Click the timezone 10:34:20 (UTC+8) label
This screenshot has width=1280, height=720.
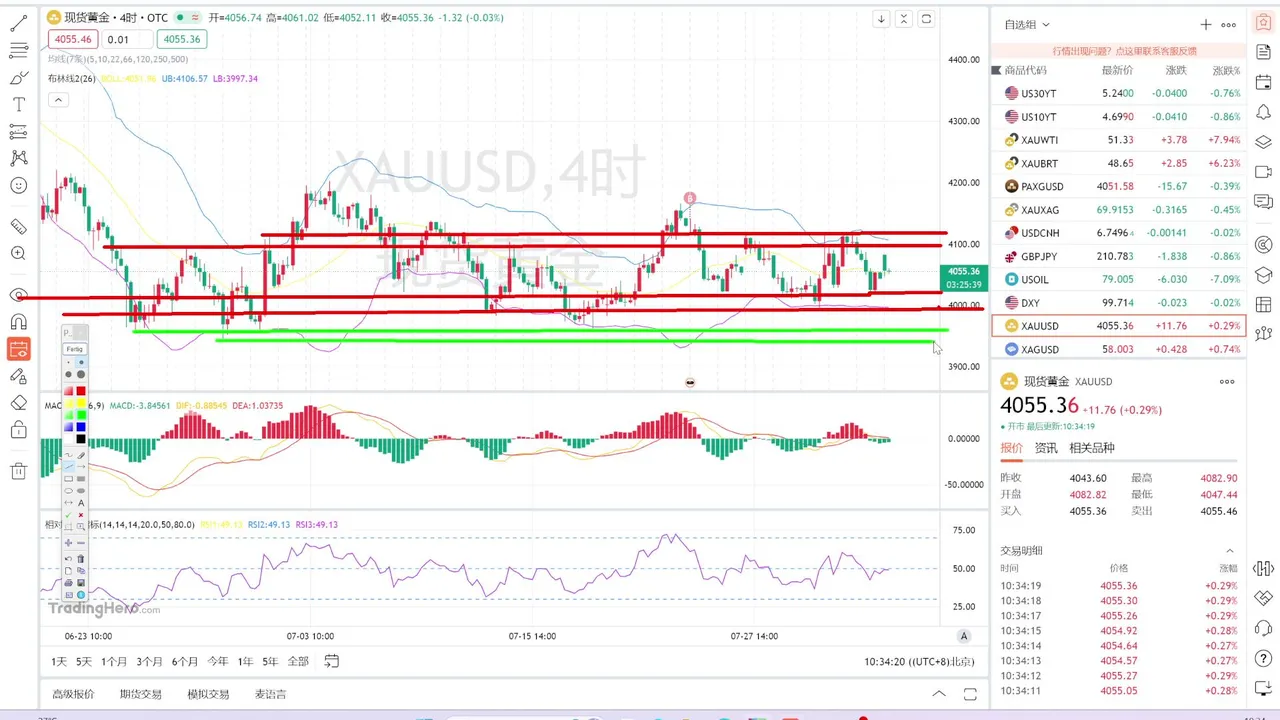(919, 661)
